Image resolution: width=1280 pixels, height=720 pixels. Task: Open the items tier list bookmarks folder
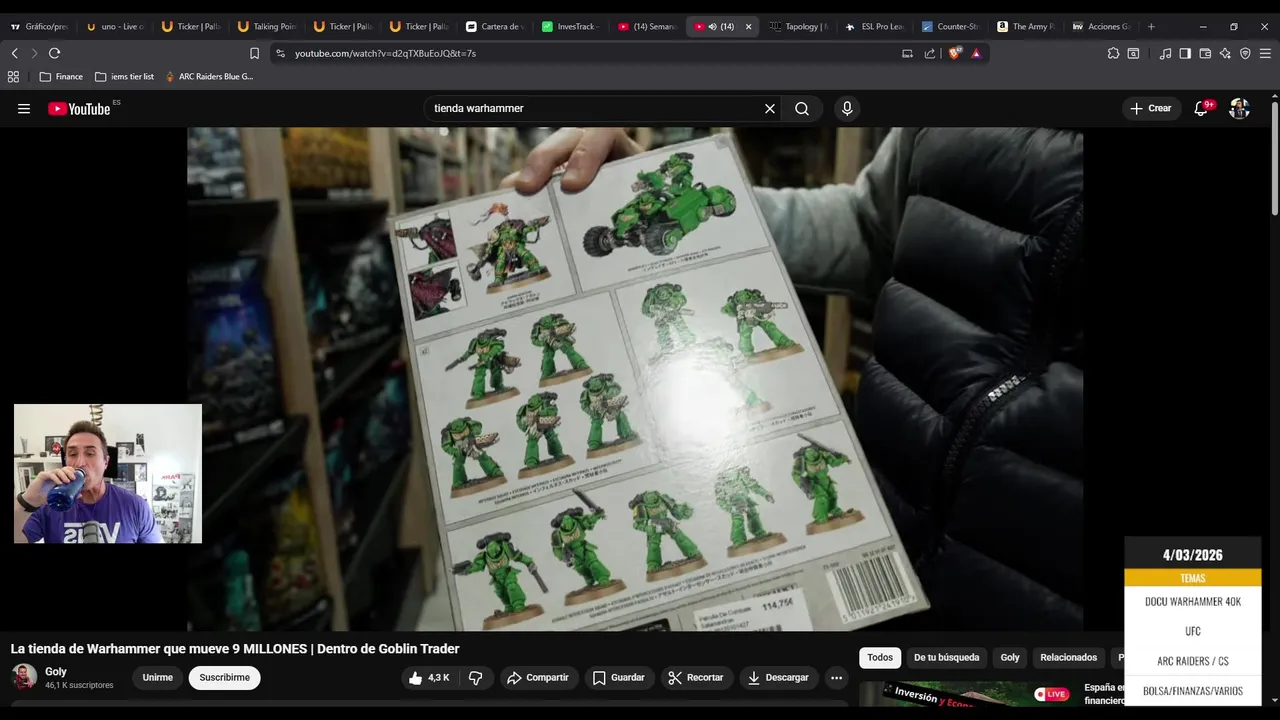(124, 76)
